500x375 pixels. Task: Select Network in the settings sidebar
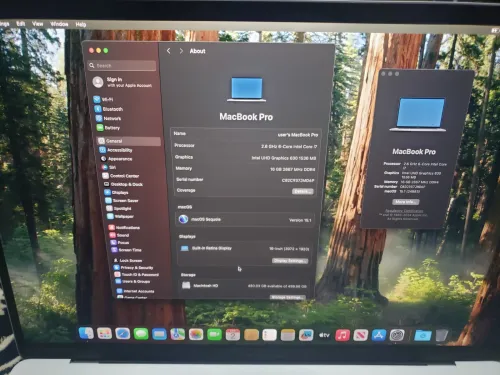click(109, 118)
